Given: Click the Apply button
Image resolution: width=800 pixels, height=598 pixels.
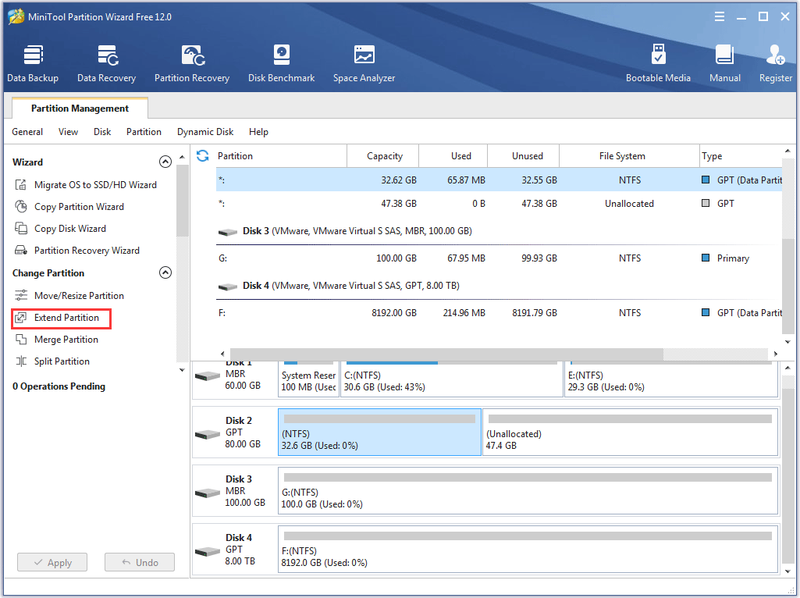Looking at the screenshot, I should (52, 562).
